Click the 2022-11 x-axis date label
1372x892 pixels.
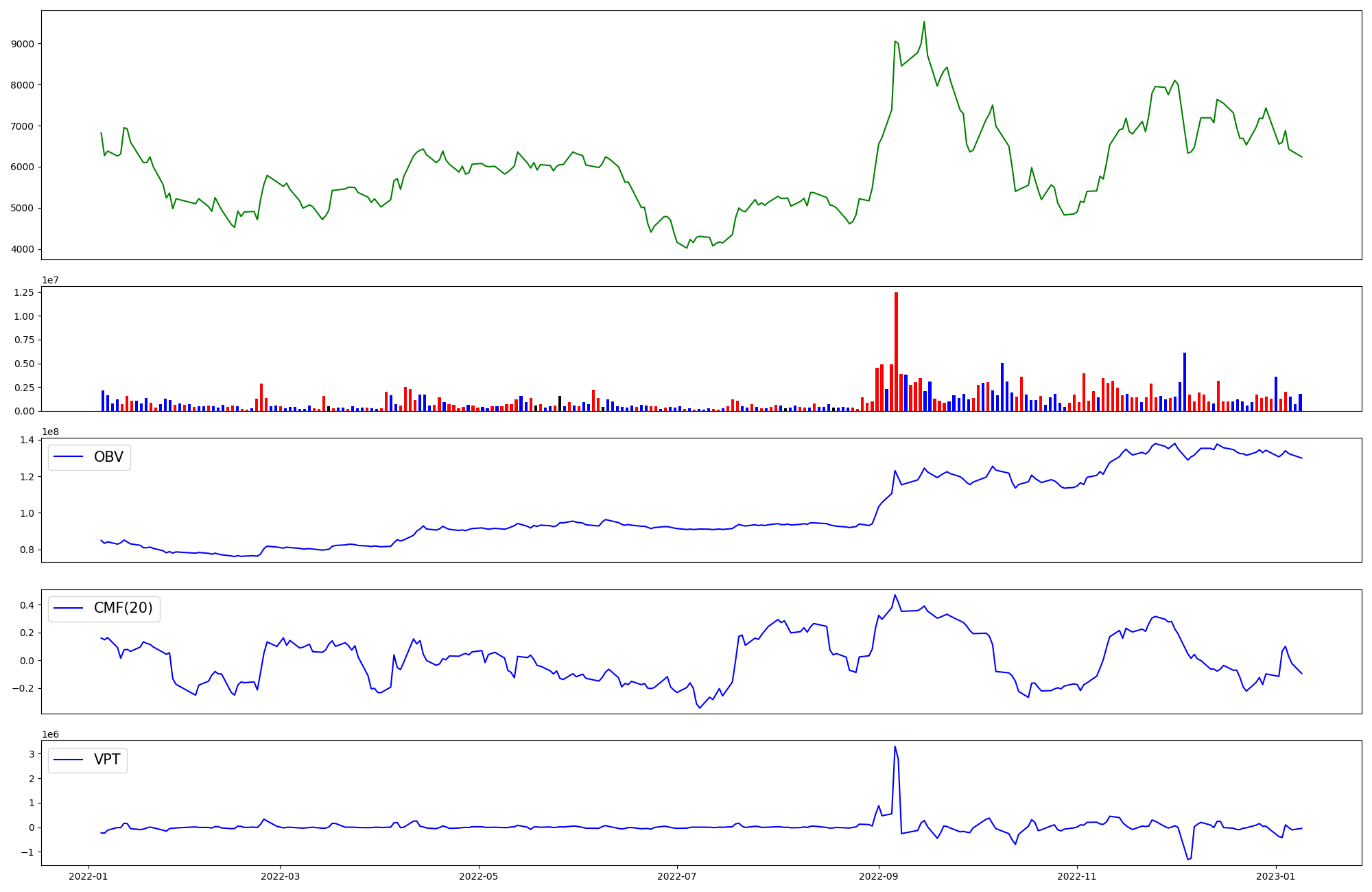click(x=1077, y=876)
